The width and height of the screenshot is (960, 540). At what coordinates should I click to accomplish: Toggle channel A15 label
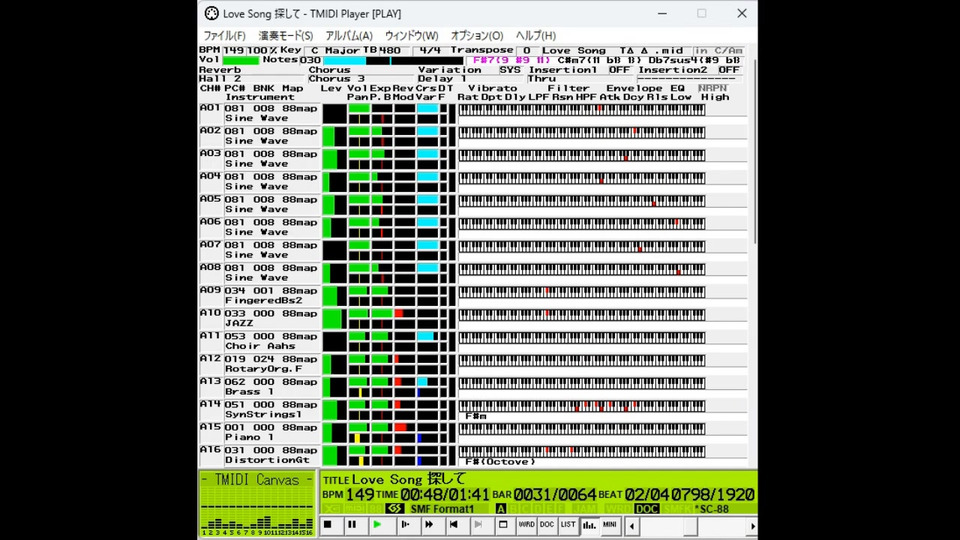click(211, 427)
